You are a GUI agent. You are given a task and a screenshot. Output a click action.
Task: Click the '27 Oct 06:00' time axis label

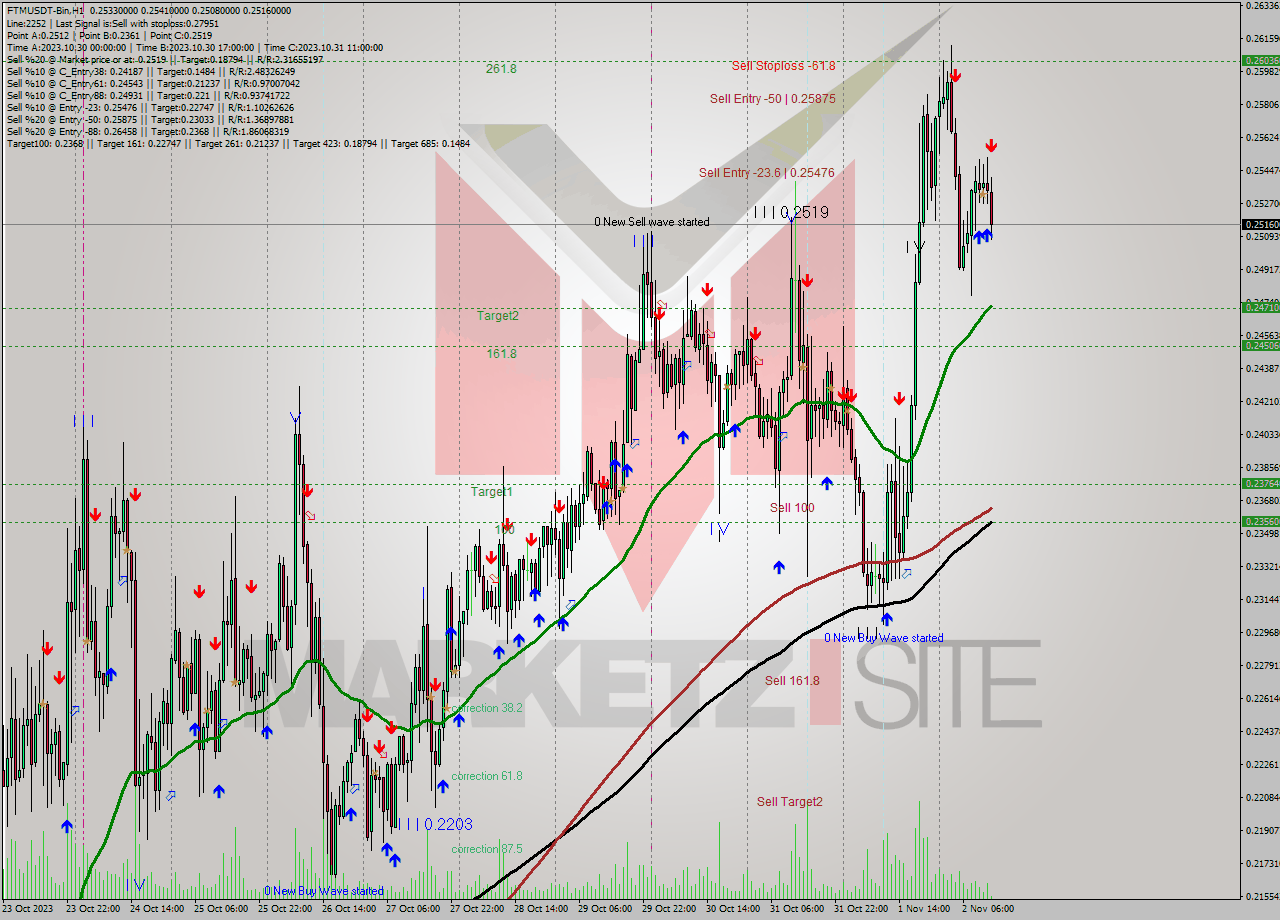pos(412,909)
